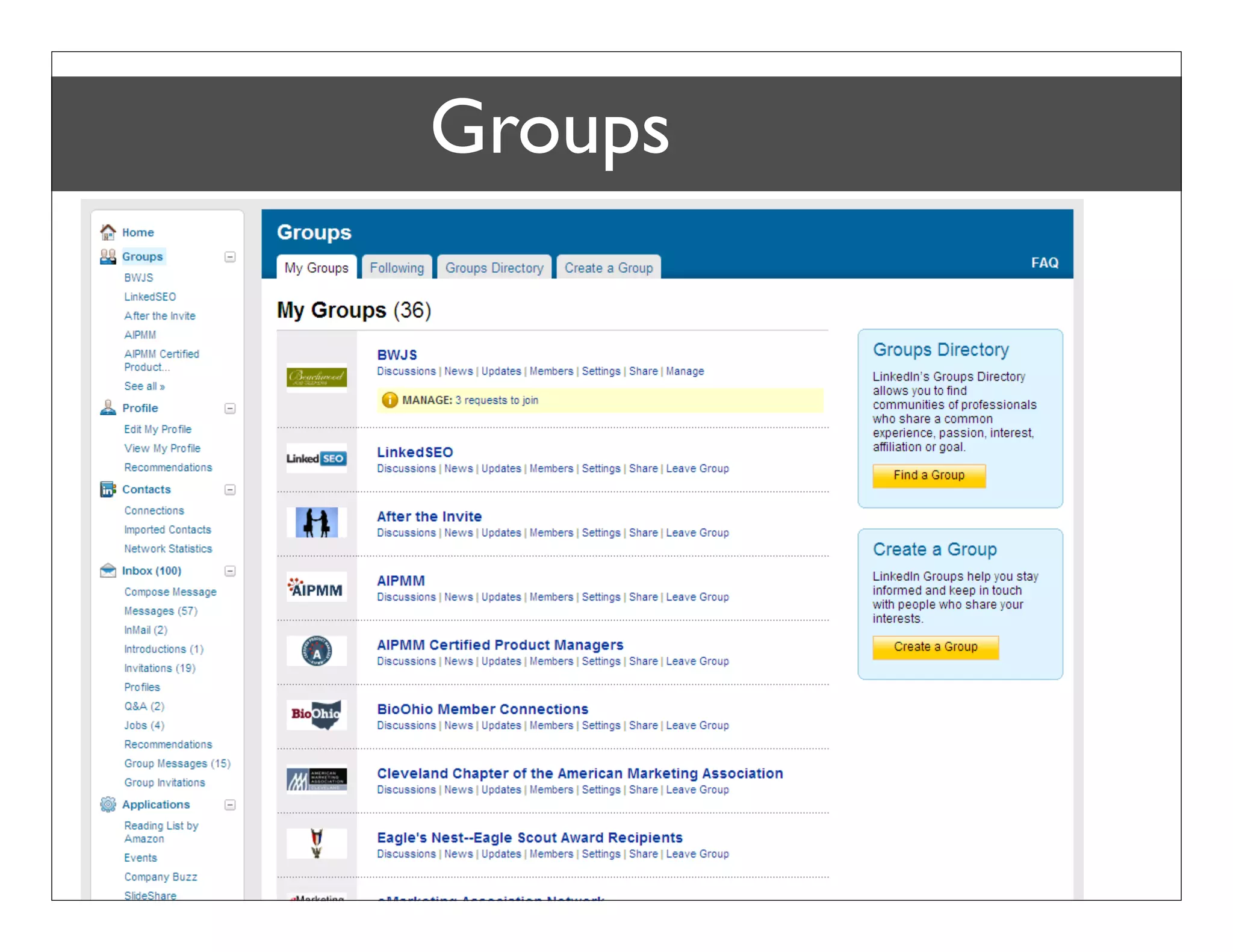Viewport: 1233px width, 952px height.
Task: Click the Groups people icon in sidebar
Action: tap(108, 257)
